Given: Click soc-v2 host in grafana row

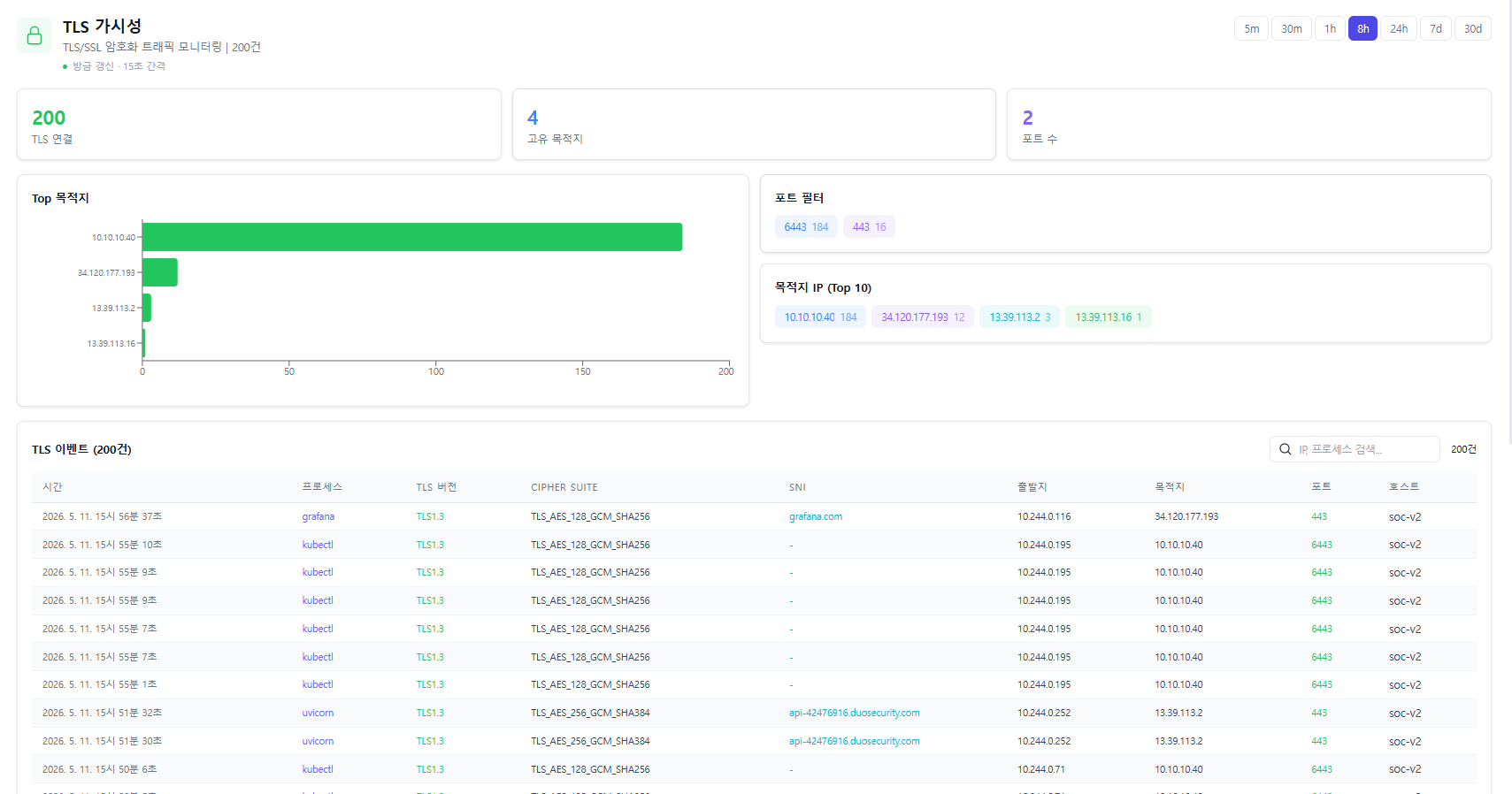Looking at the screenshot, I should [x=1405, y=516].
